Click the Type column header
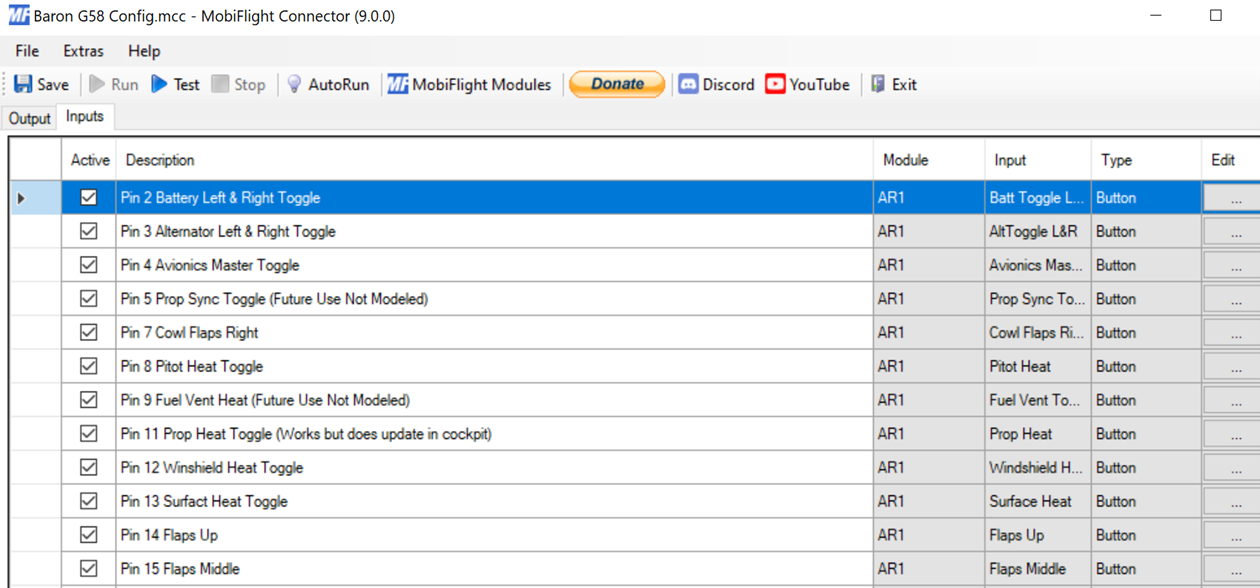Image resolution: width=1260 pixels, height=588 pixels. coord(1146,160)
